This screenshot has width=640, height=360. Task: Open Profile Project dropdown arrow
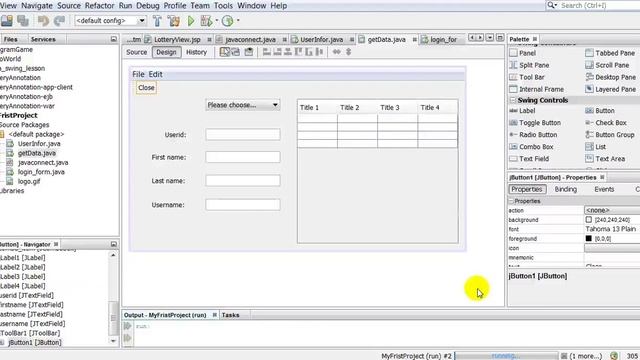point(238,21)
